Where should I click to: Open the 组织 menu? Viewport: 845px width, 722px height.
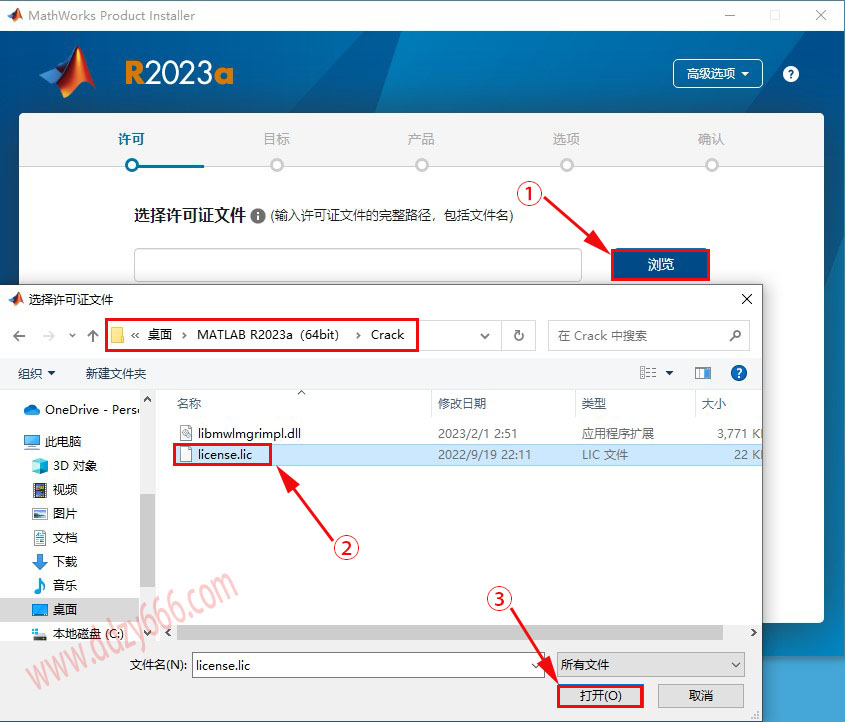coord(36,373)
